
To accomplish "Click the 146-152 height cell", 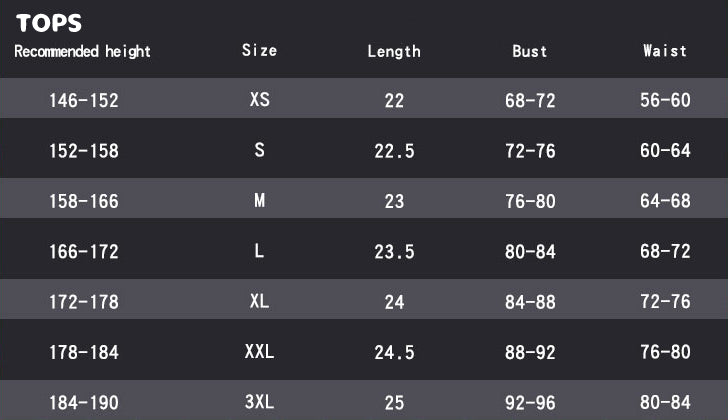I will 84,100.
